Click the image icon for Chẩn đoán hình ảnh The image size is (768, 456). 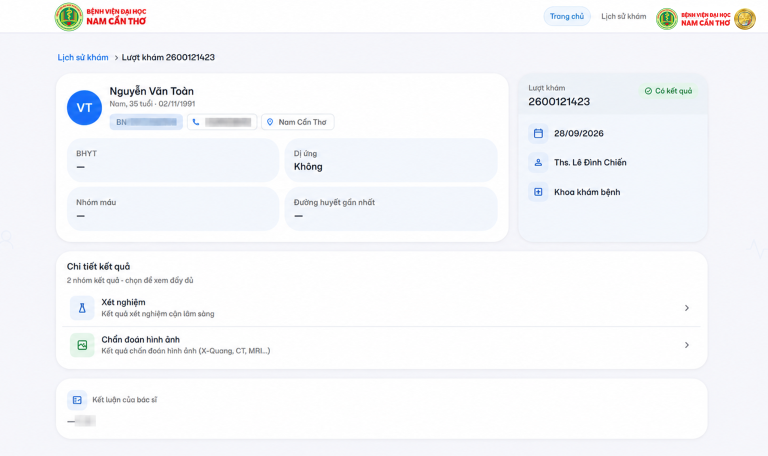(x=82, y=345)
